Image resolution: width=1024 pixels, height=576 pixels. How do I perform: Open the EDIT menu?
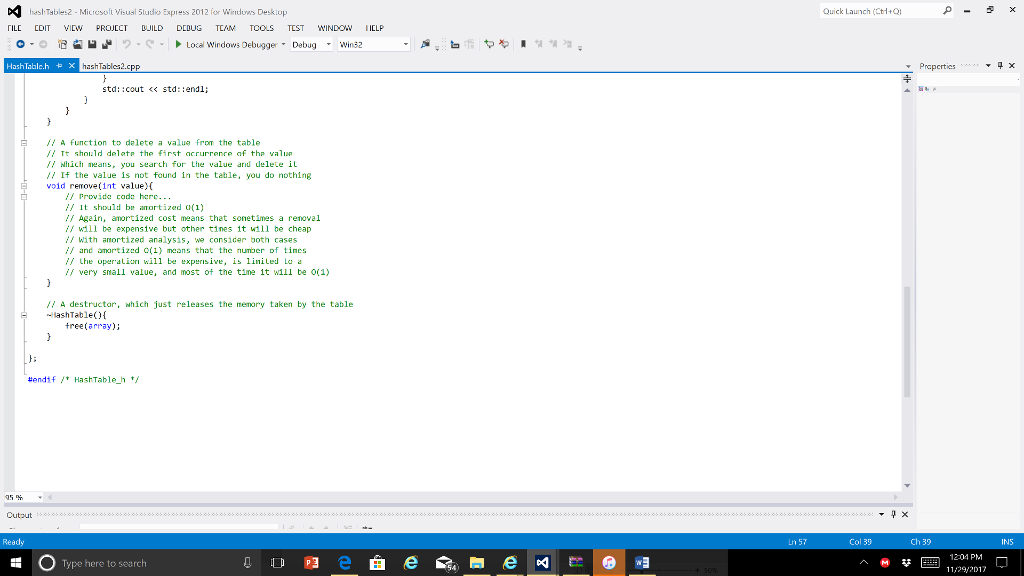pyautogui.click(x=42, y=28)
